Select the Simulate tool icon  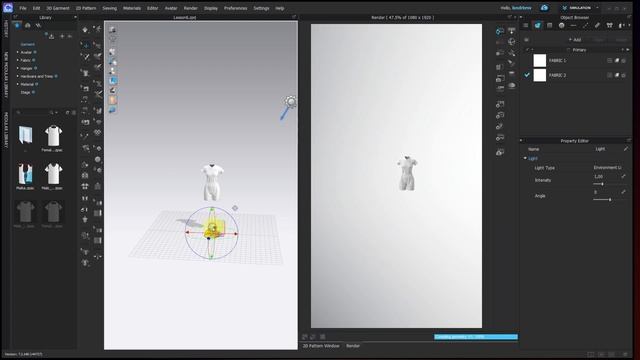click(x=85, y=30)
